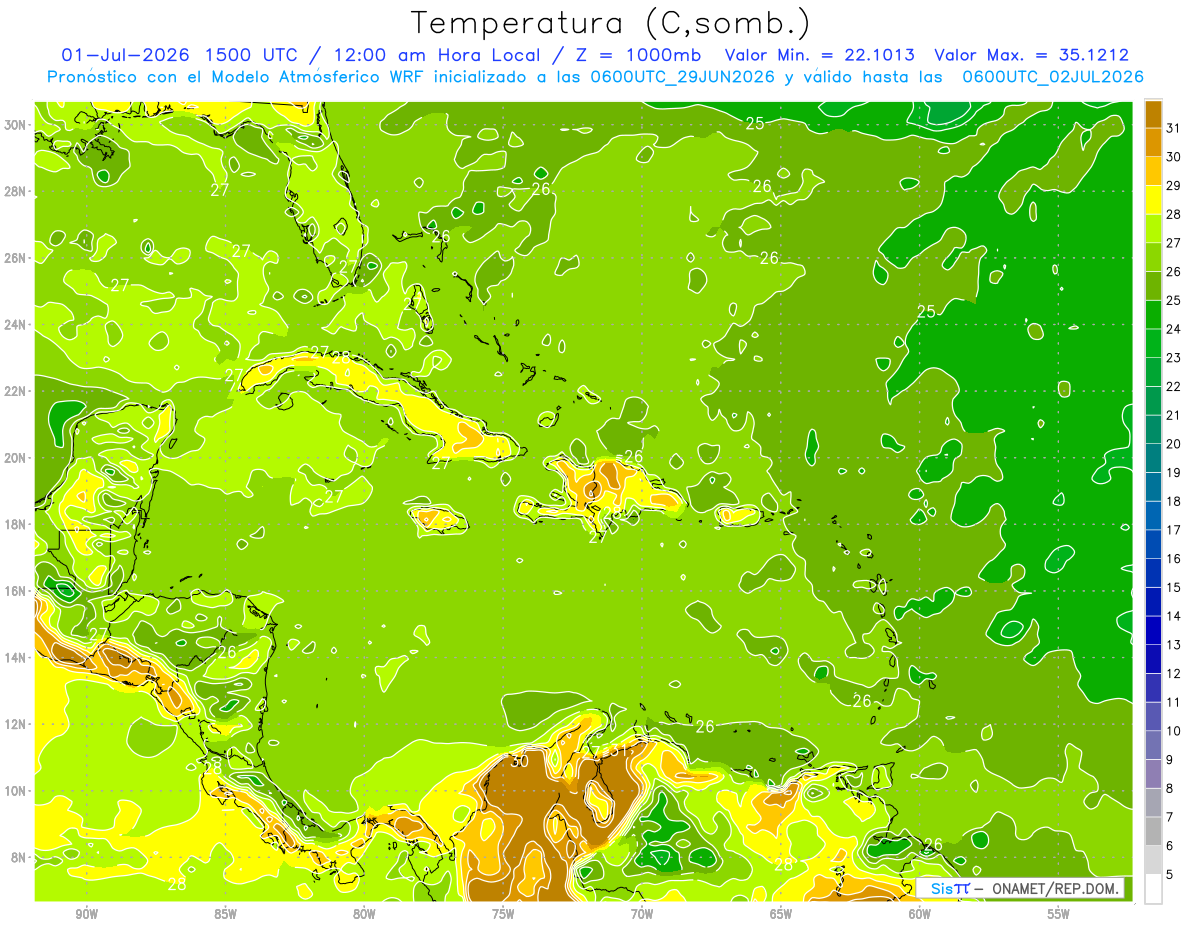This screenshot has width=1200, height=927.
Task: Click color bar label '12'
Action: (x=1174, y=674)
